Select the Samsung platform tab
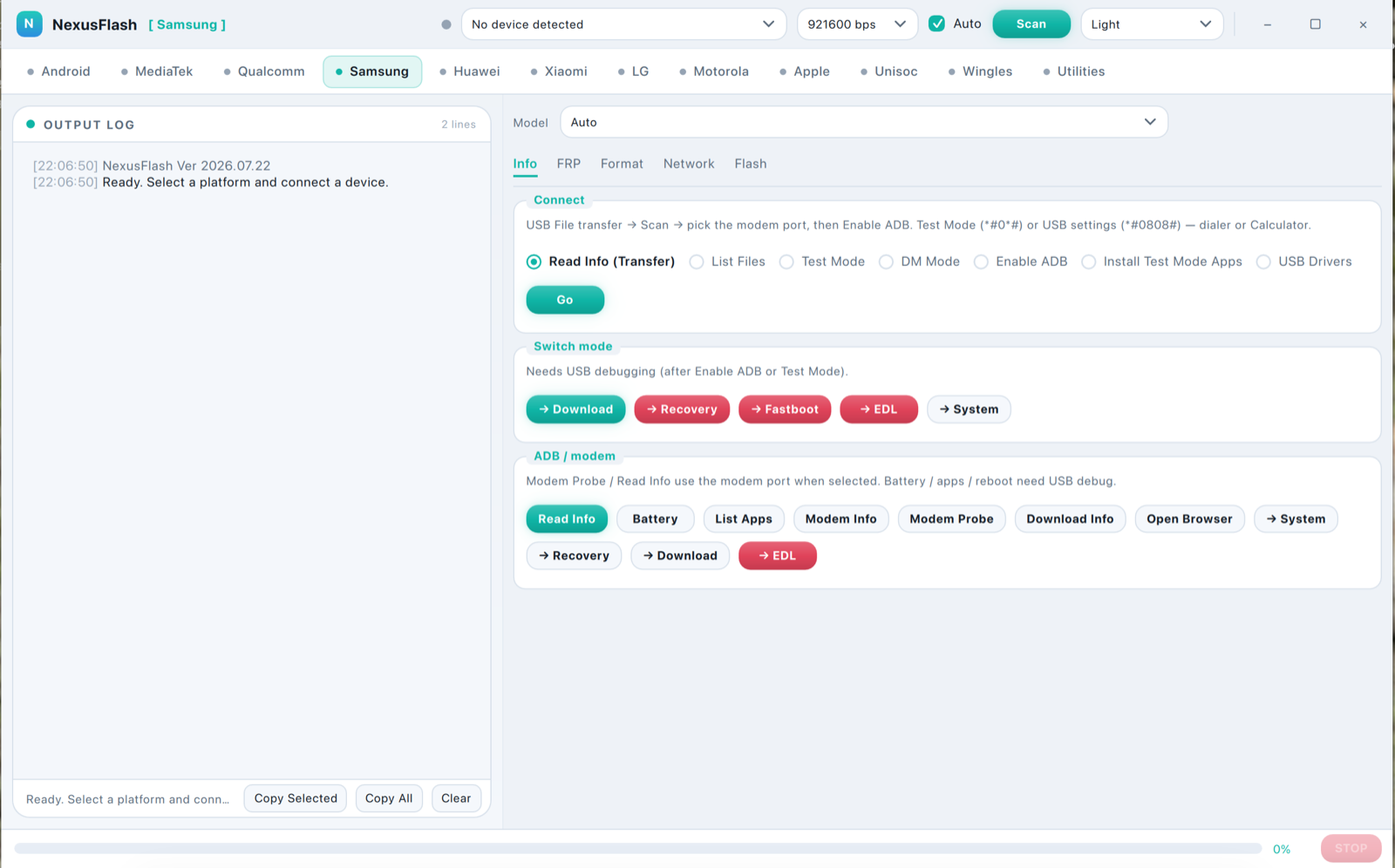1395x868 pixels. 372,71
